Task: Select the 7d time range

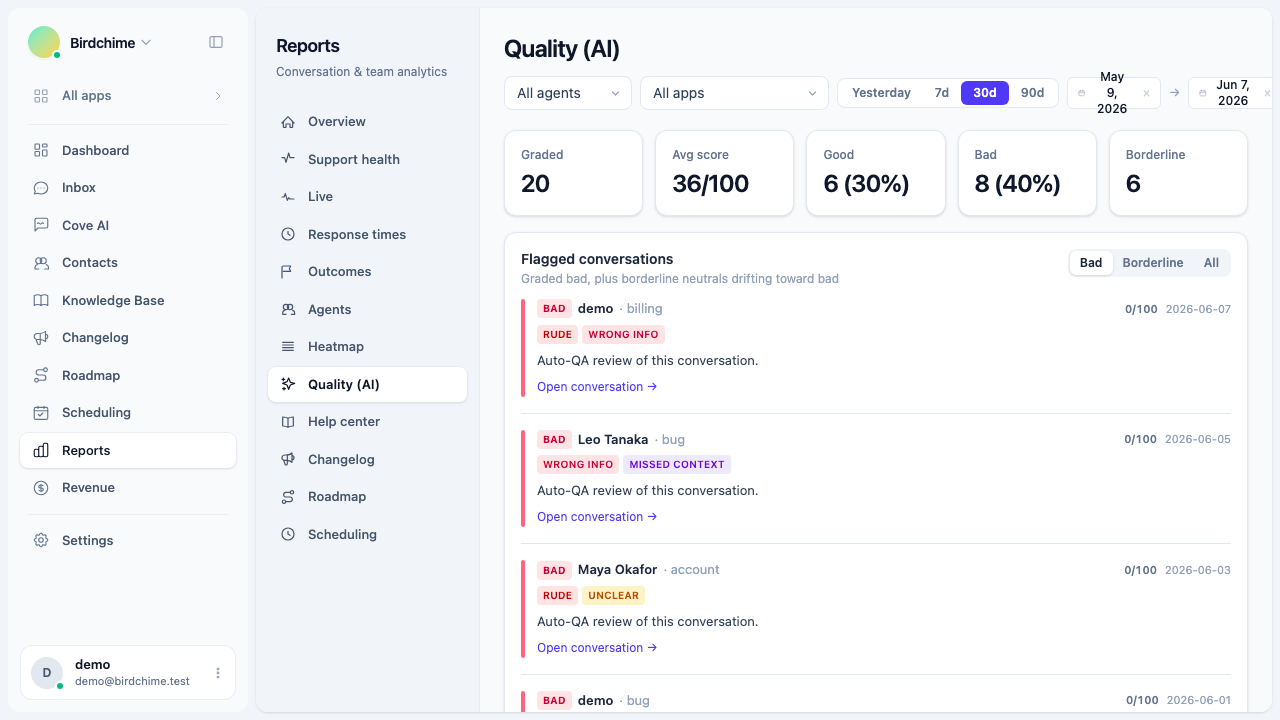Action: coord(941,93)
